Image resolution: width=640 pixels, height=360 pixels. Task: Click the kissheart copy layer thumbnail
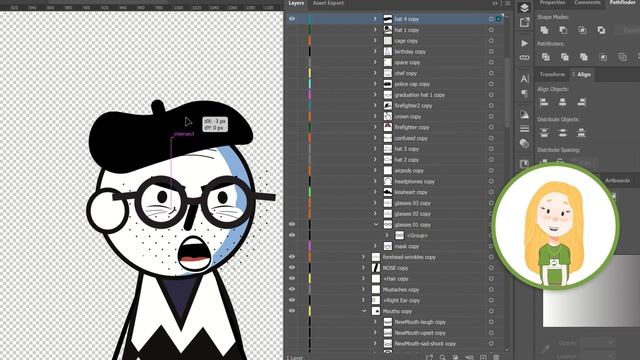(x=388, y=192)
